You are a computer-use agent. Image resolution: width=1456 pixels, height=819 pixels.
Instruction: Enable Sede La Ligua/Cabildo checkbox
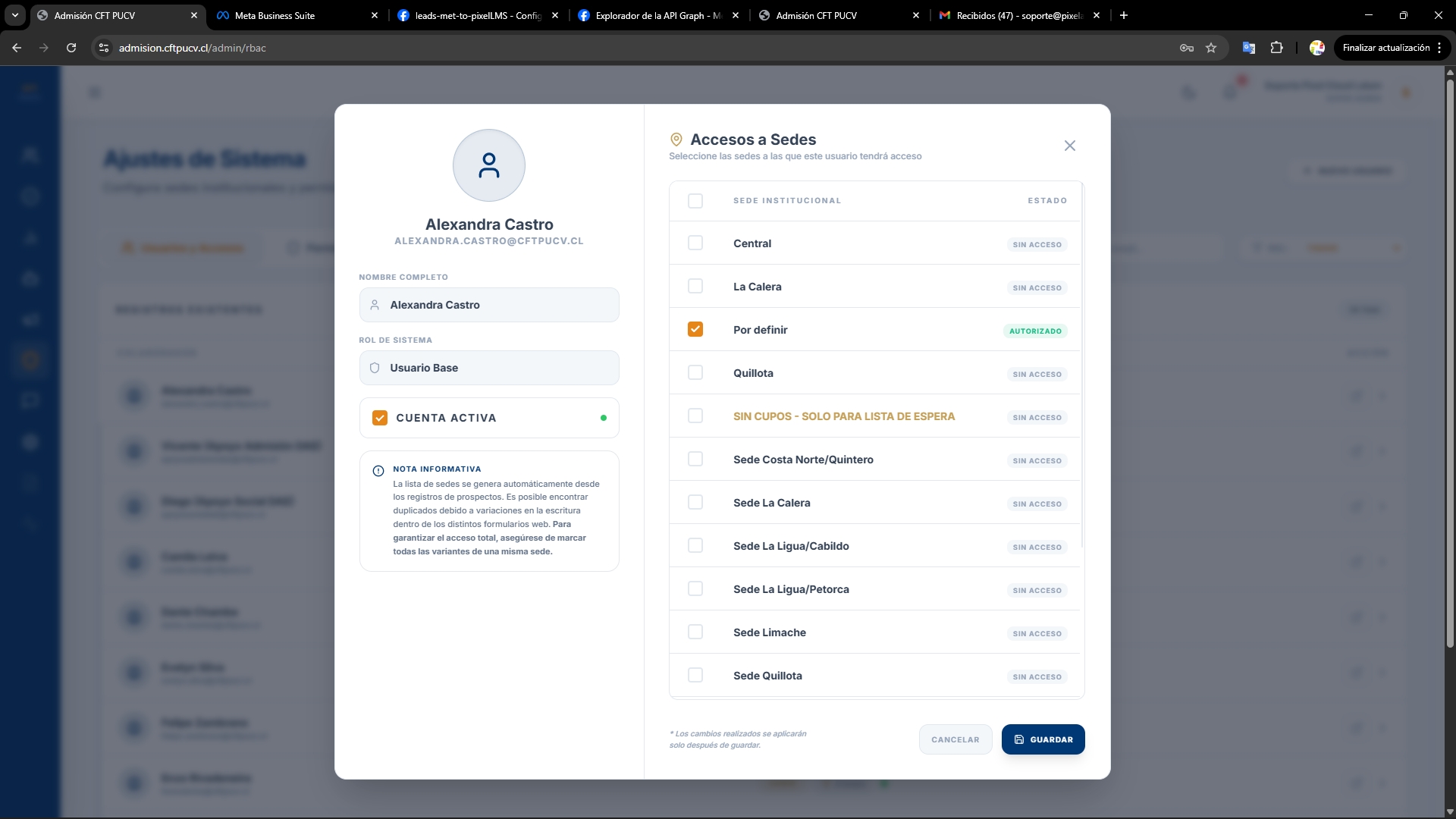[x=695, y=545]
